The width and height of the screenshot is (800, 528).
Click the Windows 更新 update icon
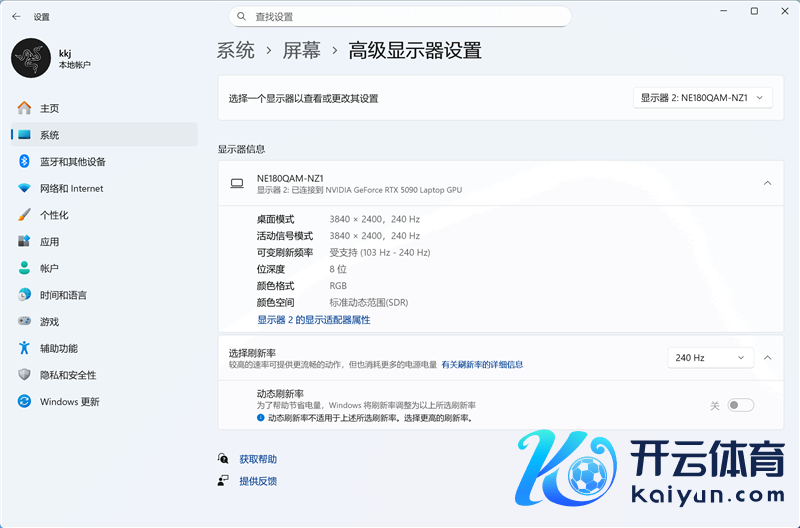point(24,402)
